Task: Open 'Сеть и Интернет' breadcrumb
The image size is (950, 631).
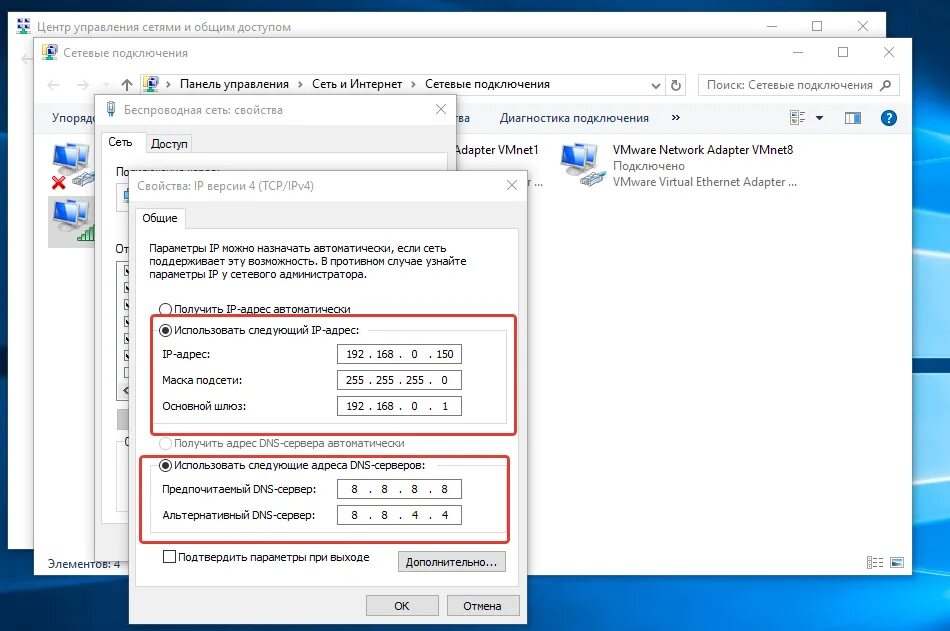Action: 357,84
